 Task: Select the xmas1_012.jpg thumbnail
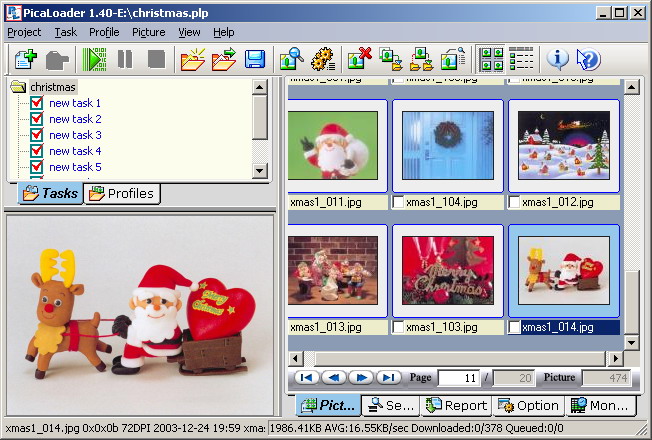(x=563, y=145)
